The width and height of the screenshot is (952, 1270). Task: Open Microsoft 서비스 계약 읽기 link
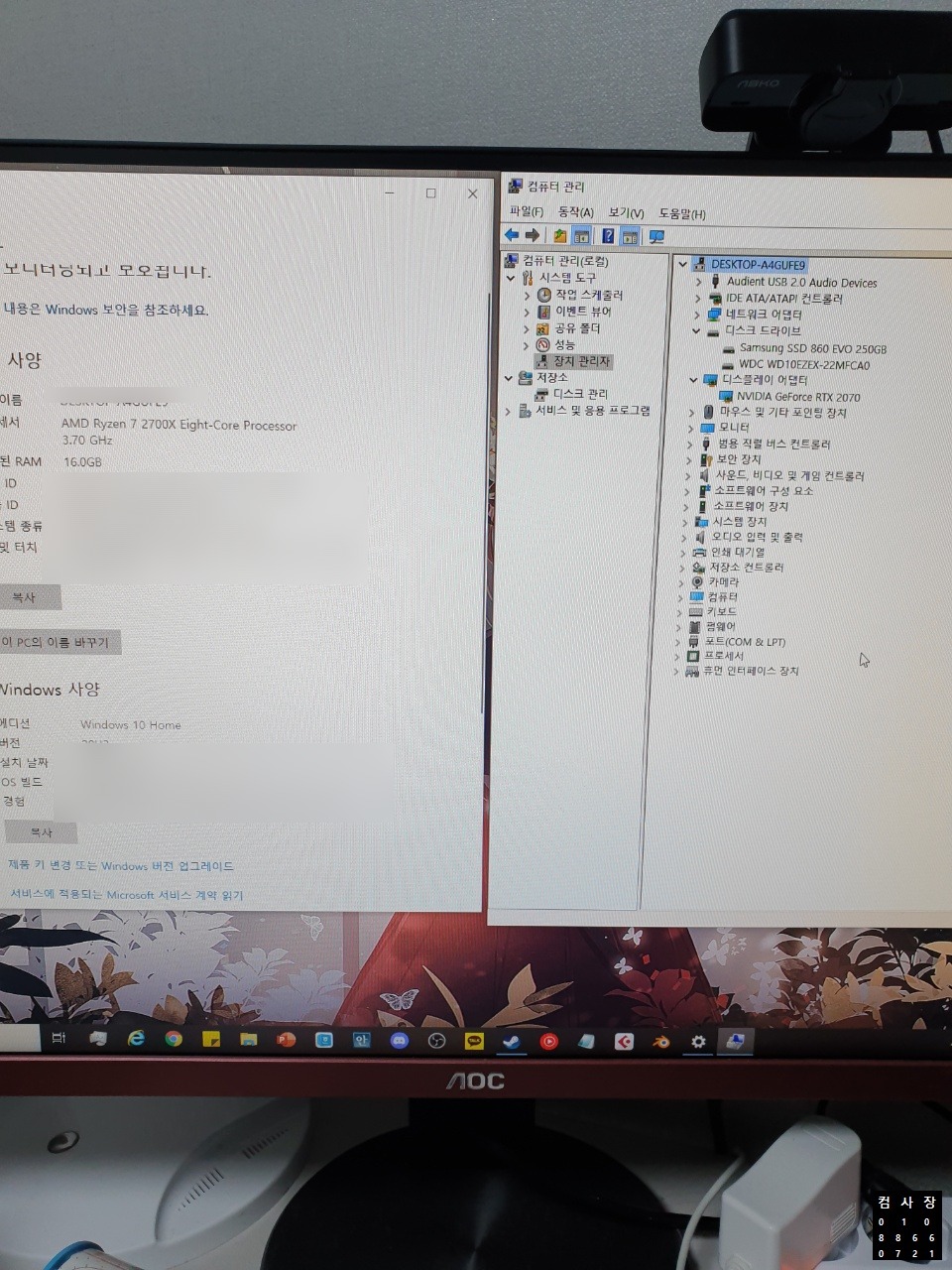(126, 895)
